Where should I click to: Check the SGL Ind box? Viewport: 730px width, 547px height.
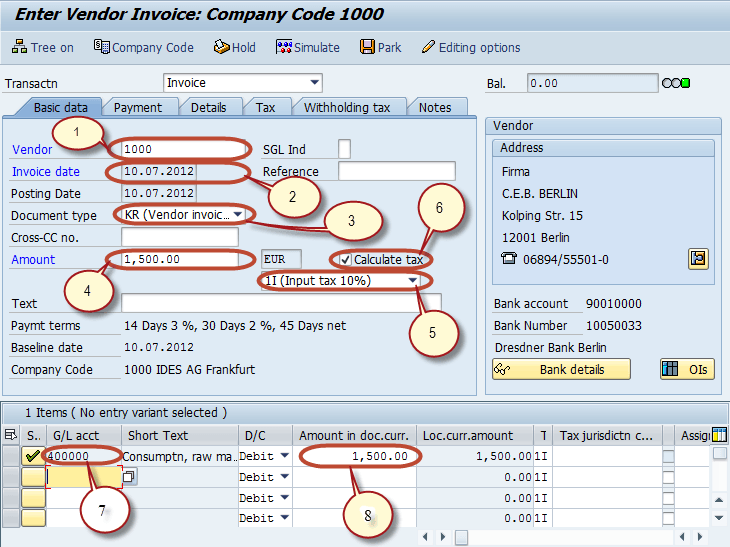[x=344, y=149]
